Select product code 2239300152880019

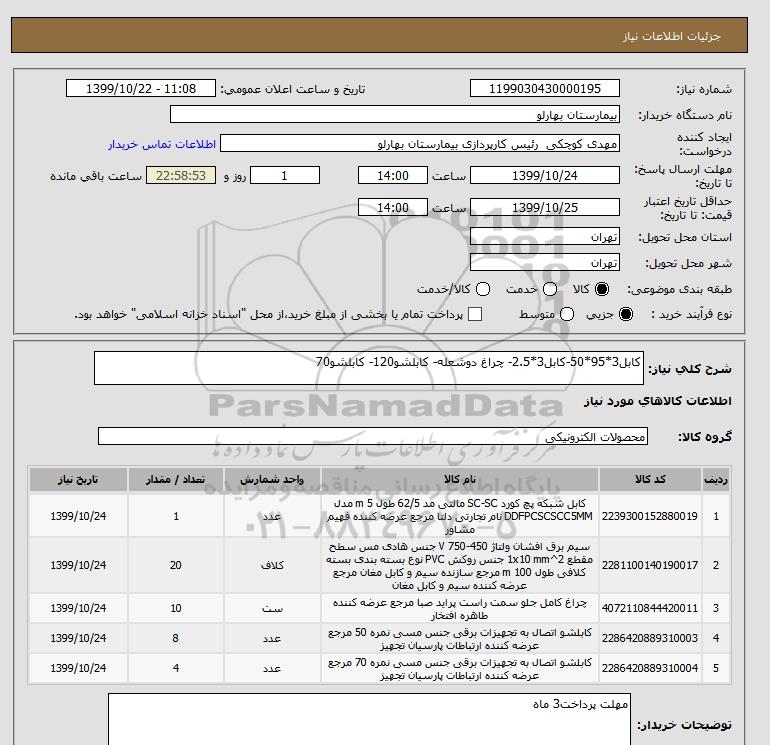[650, 516]
